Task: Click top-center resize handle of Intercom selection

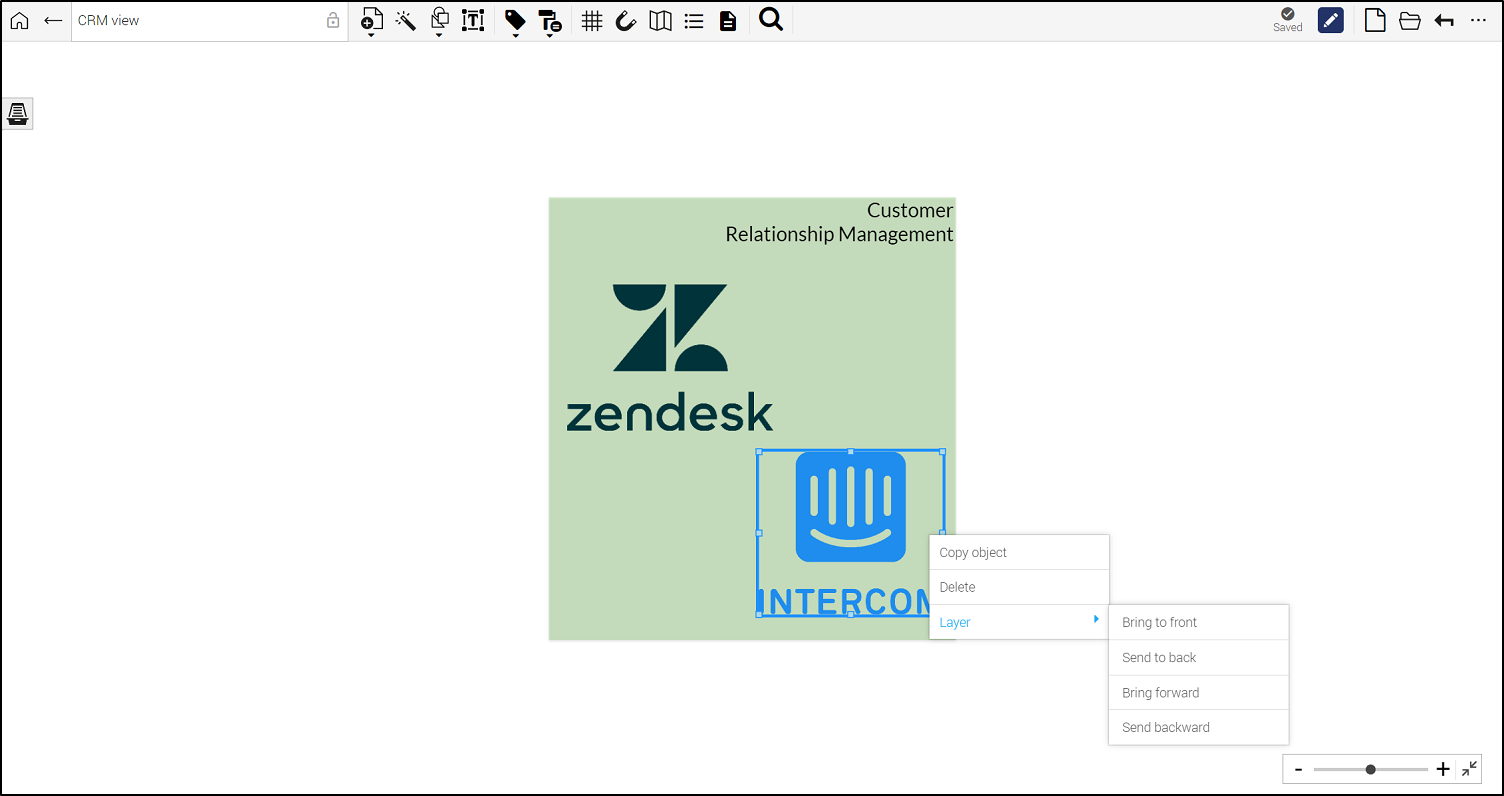Action: tap(851, 452)
